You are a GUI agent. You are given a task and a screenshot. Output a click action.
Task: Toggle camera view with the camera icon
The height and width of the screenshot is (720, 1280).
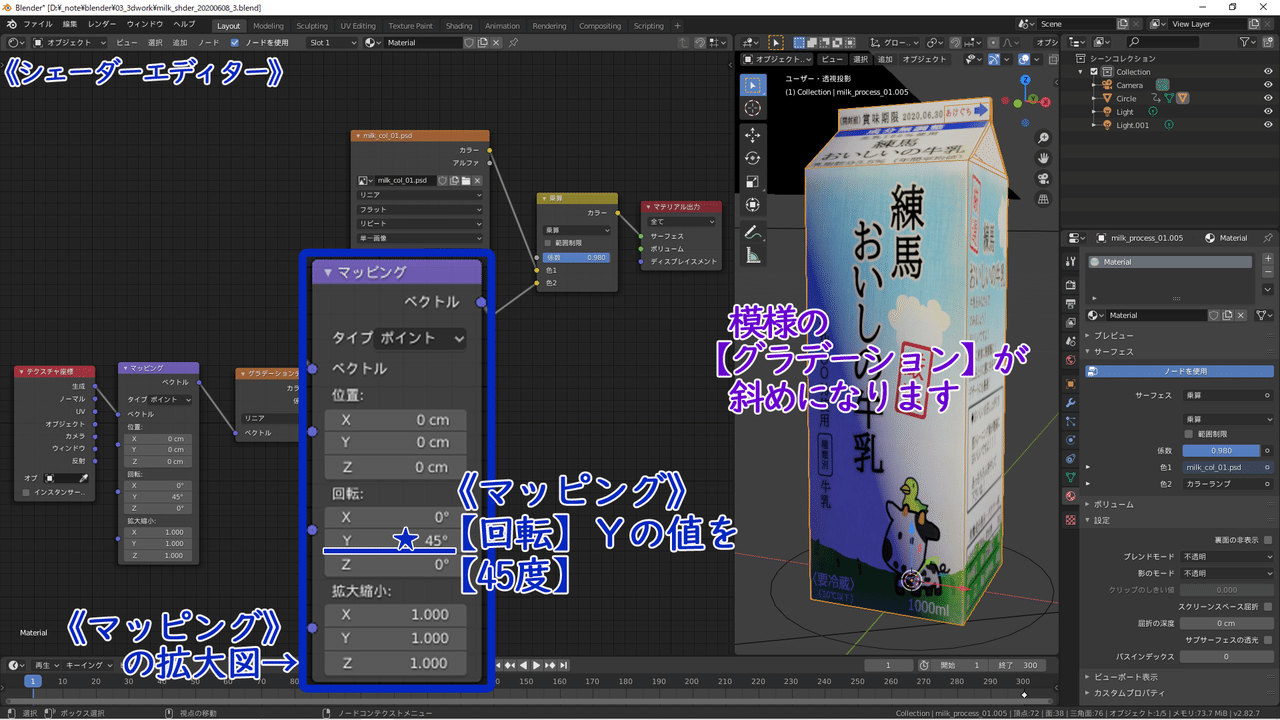1043,179
